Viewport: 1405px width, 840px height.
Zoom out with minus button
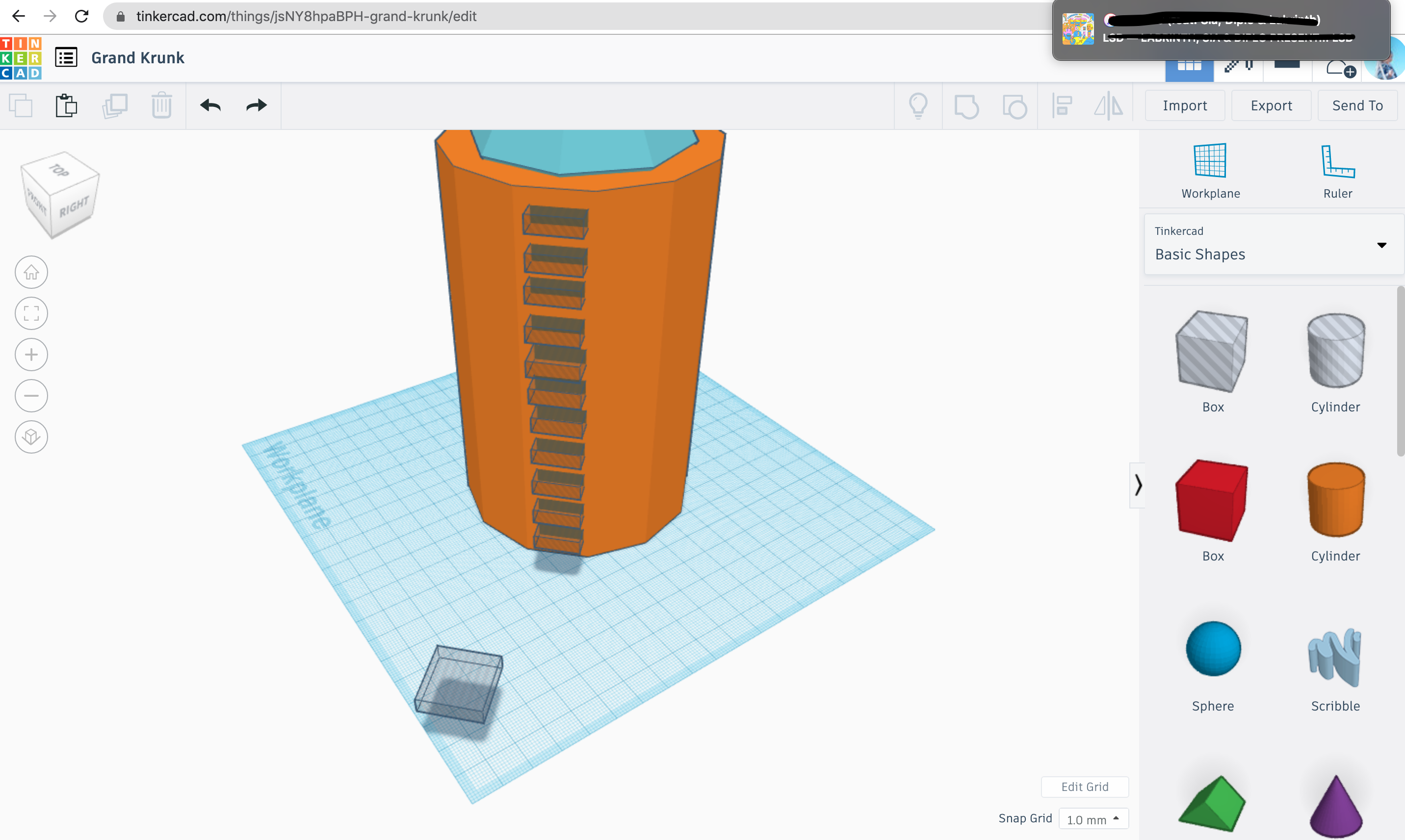[31, 396]
